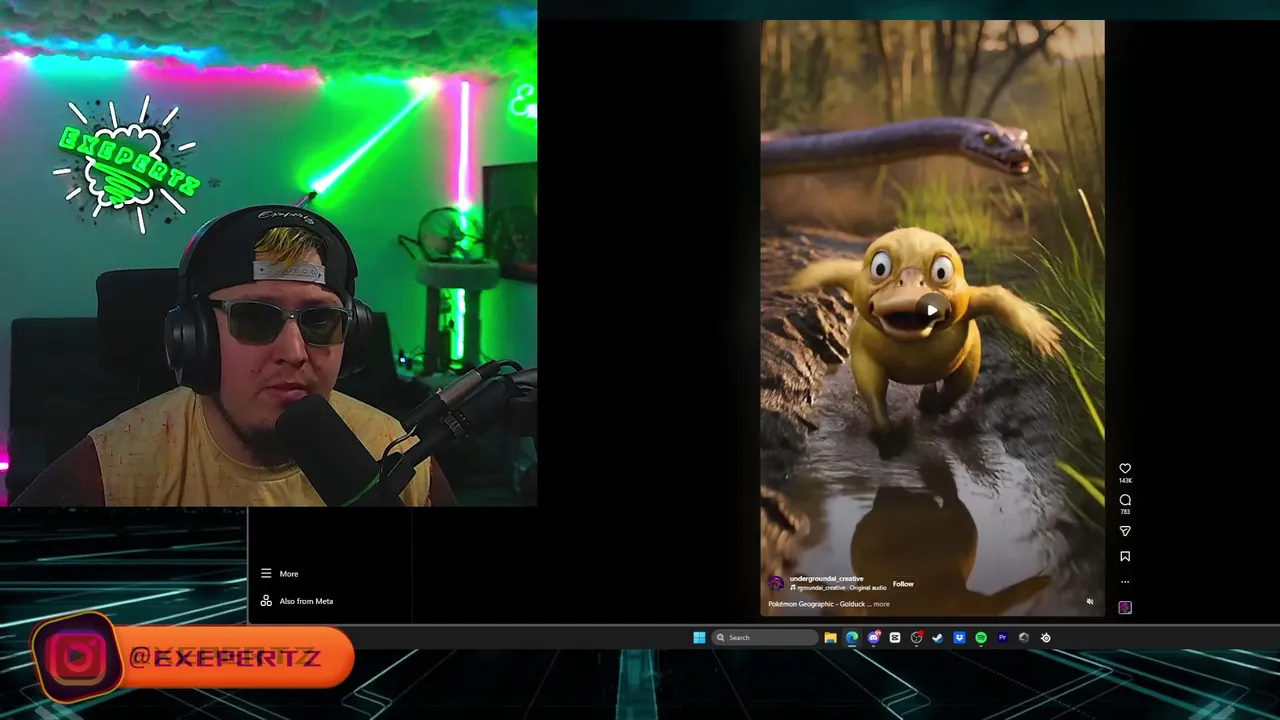Open the undergroundai_creative profile avatar

click(776, 583)
